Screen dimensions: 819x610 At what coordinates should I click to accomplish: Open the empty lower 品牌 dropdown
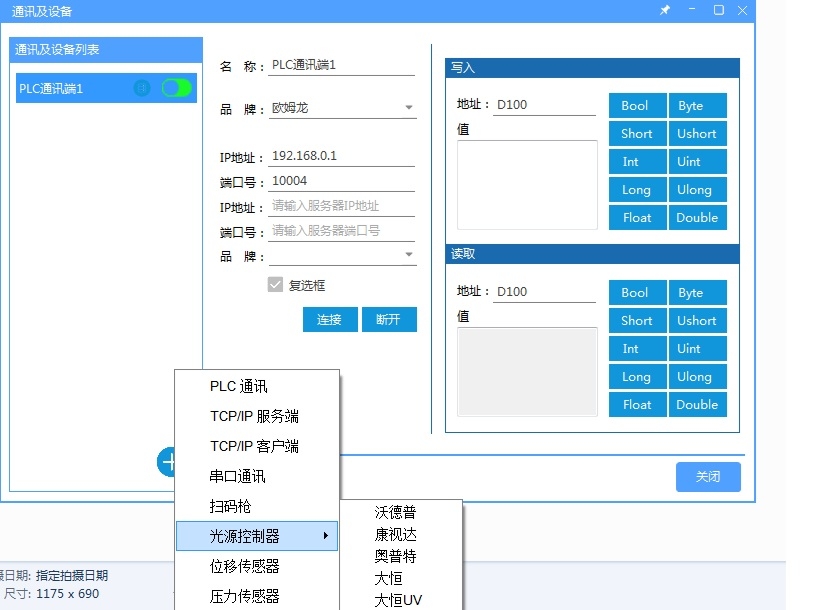tap(343, 255)
